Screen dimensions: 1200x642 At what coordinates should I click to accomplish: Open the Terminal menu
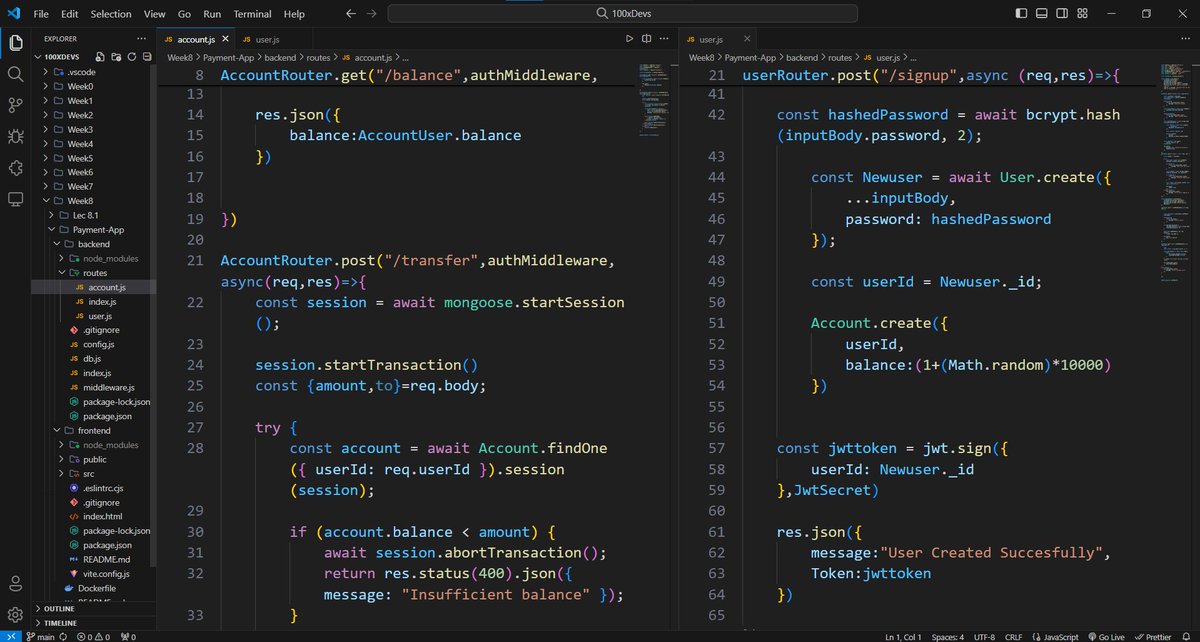coord(253,14)
